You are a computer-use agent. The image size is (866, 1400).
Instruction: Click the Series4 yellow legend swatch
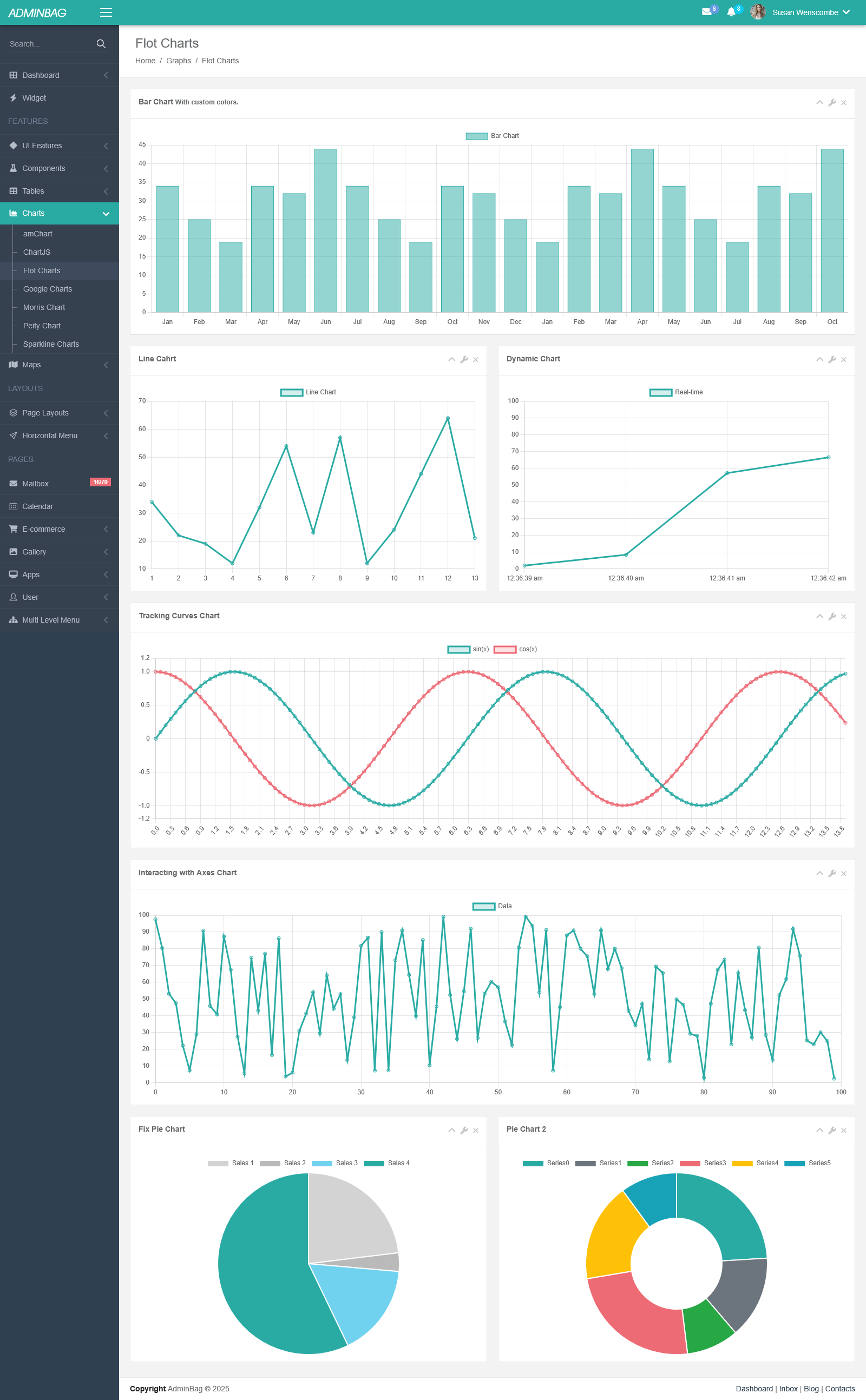tap(742, 1163)
